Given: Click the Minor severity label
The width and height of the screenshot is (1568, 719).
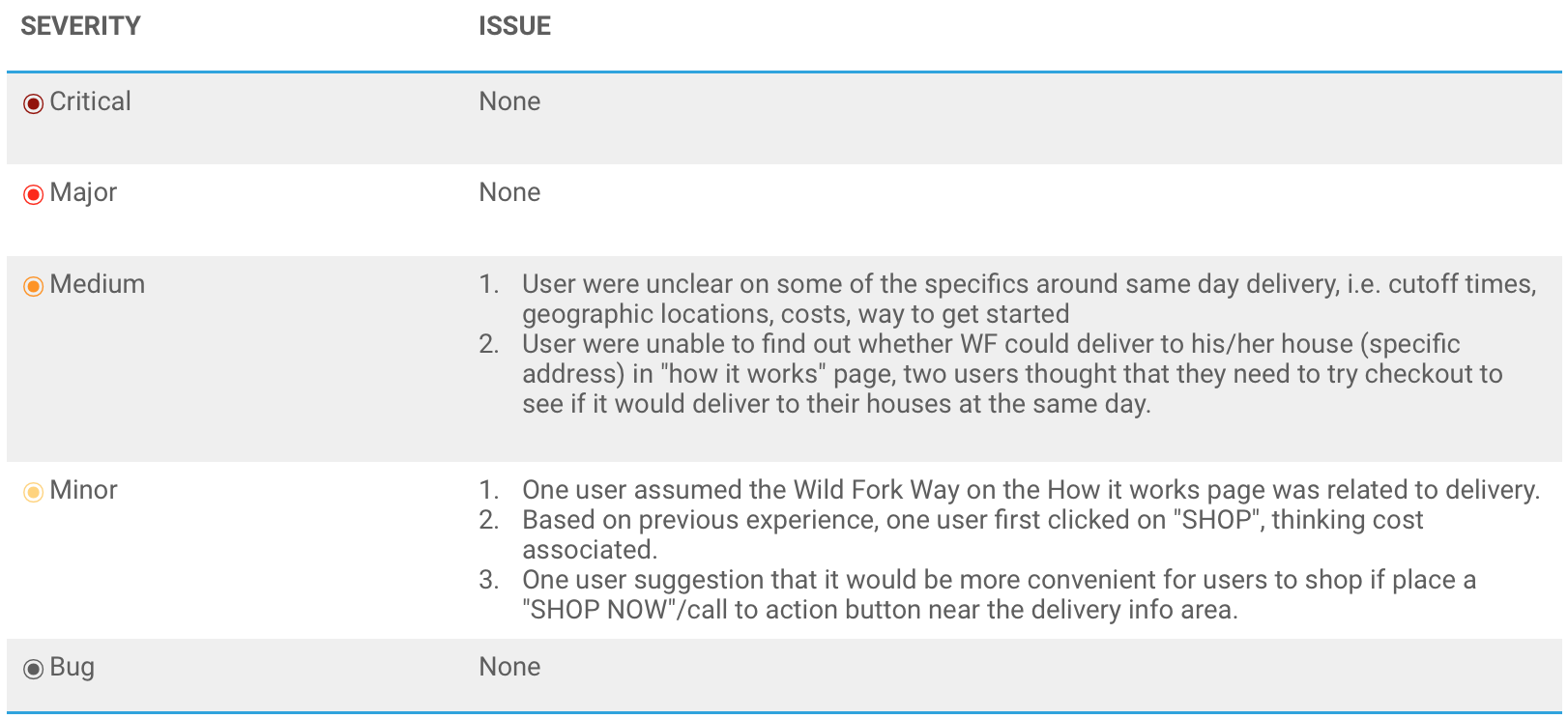Looking at the screenshot, I should 84,490.
